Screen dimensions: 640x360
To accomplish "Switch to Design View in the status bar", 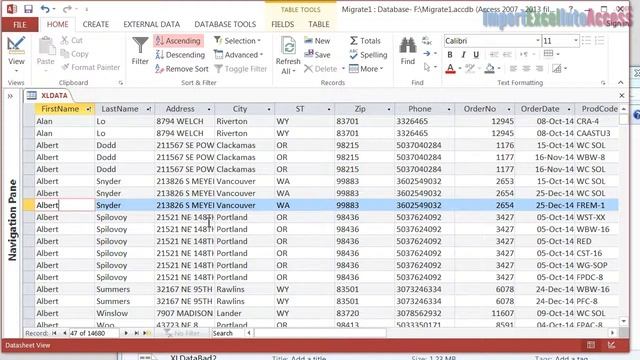I will 611,345.
